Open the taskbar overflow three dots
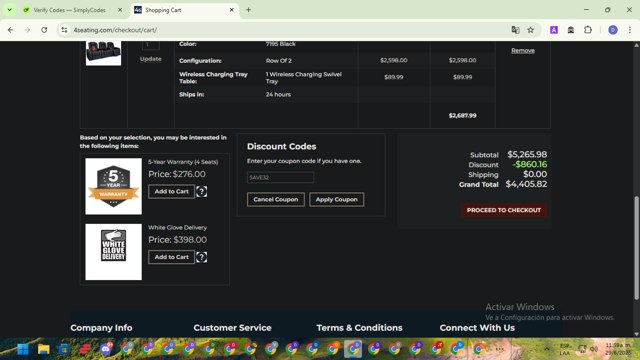The width and height of the screenshot is (640, 360). (500, 349)
